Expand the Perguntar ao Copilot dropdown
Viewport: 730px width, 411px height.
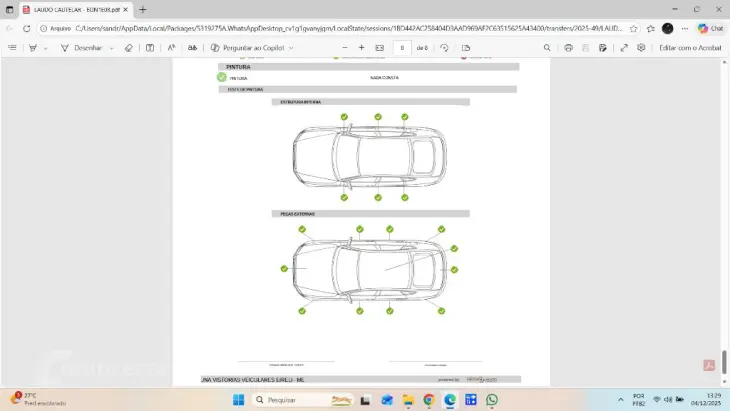[x=292, y=47]
